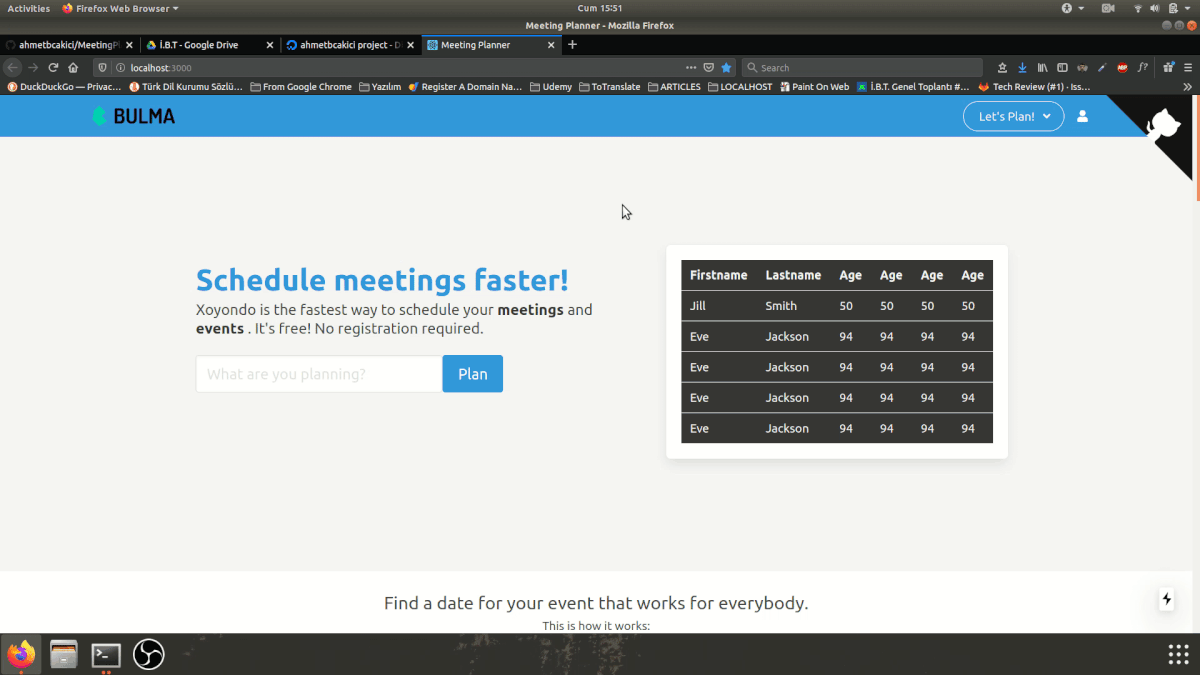Show applications grid in the dock
This screenshot has height=675, width=1200.
[x=1178, y=654]
